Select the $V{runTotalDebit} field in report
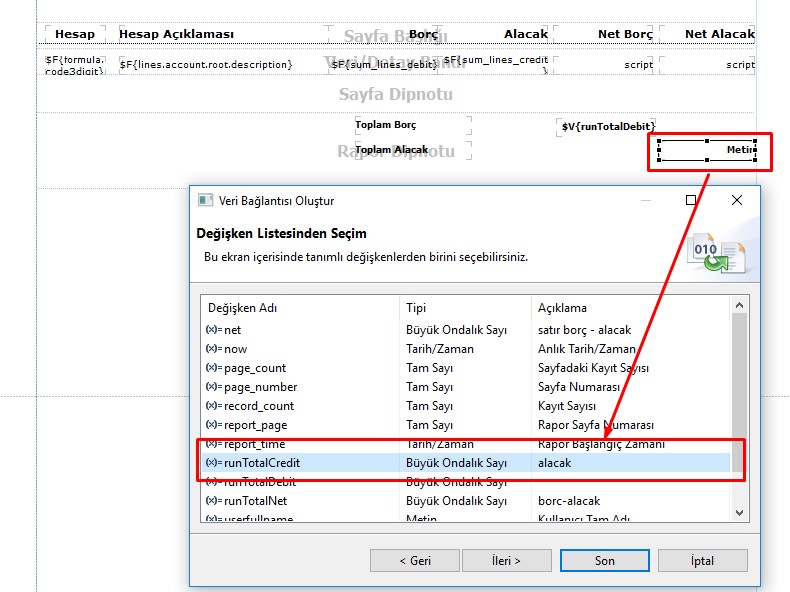Viewport: 790px width, 592px height. pos(608,127)
